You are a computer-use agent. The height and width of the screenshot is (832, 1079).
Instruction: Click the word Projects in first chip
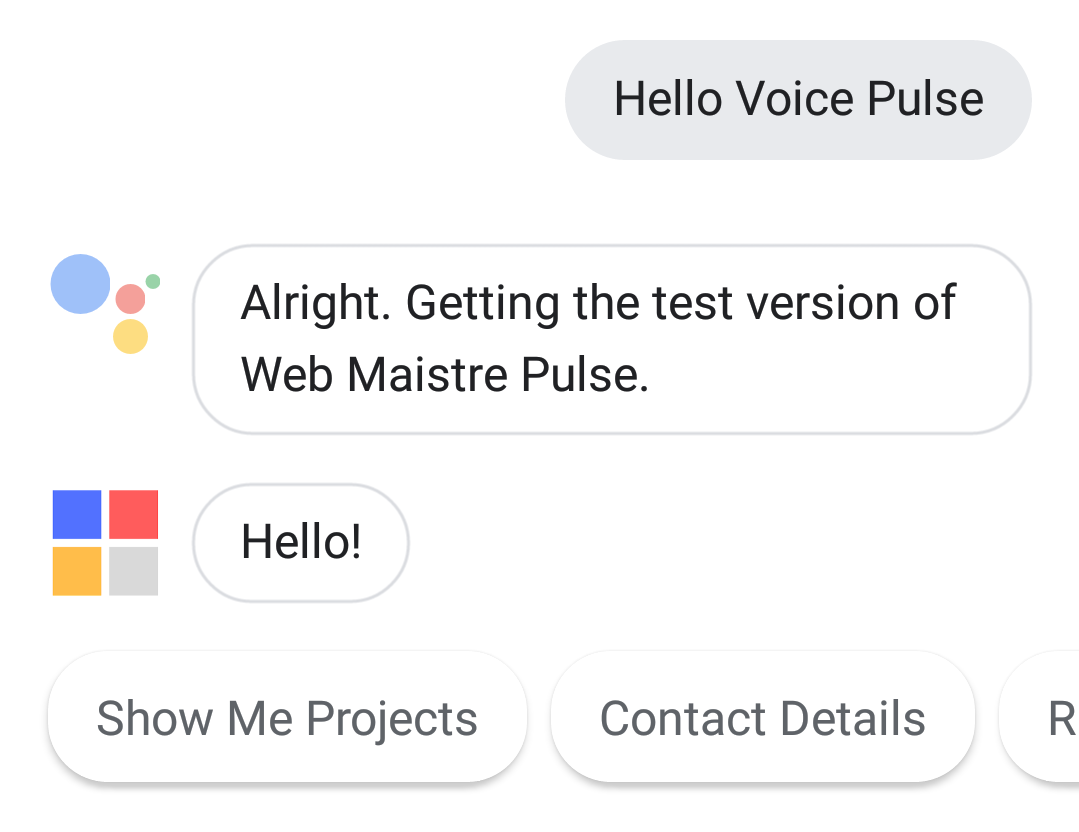392,721
